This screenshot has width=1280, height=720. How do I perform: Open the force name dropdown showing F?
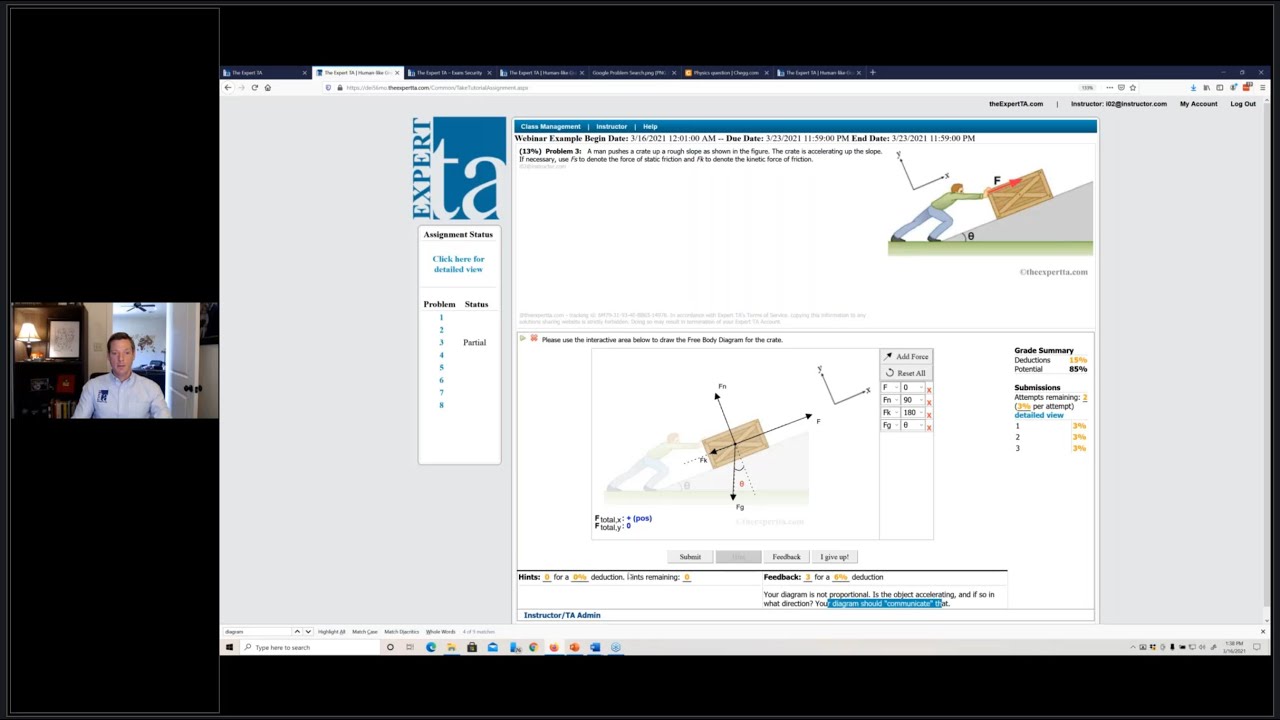[890, 387]
